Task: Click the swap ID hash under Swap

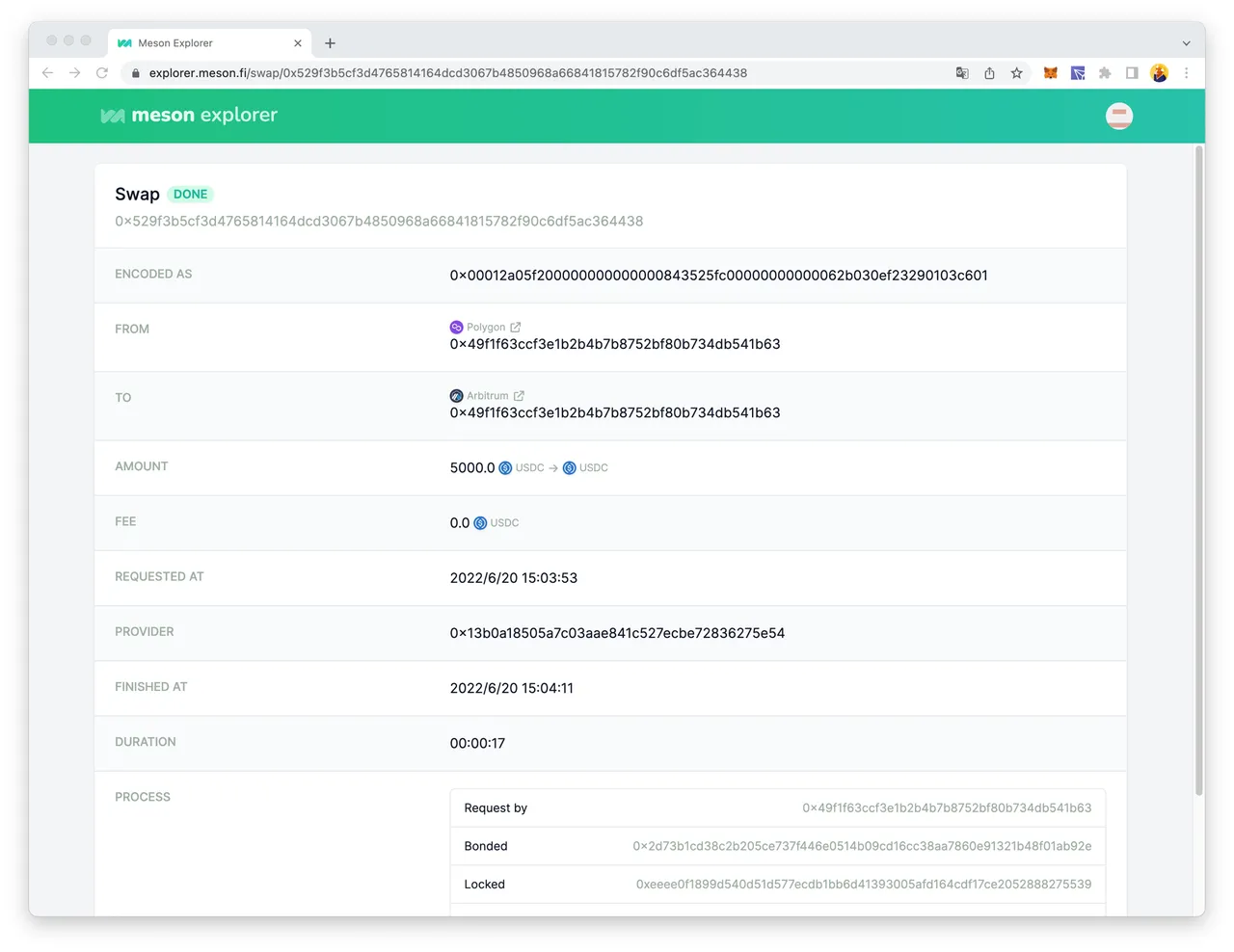Action: (x=379, y=222)
